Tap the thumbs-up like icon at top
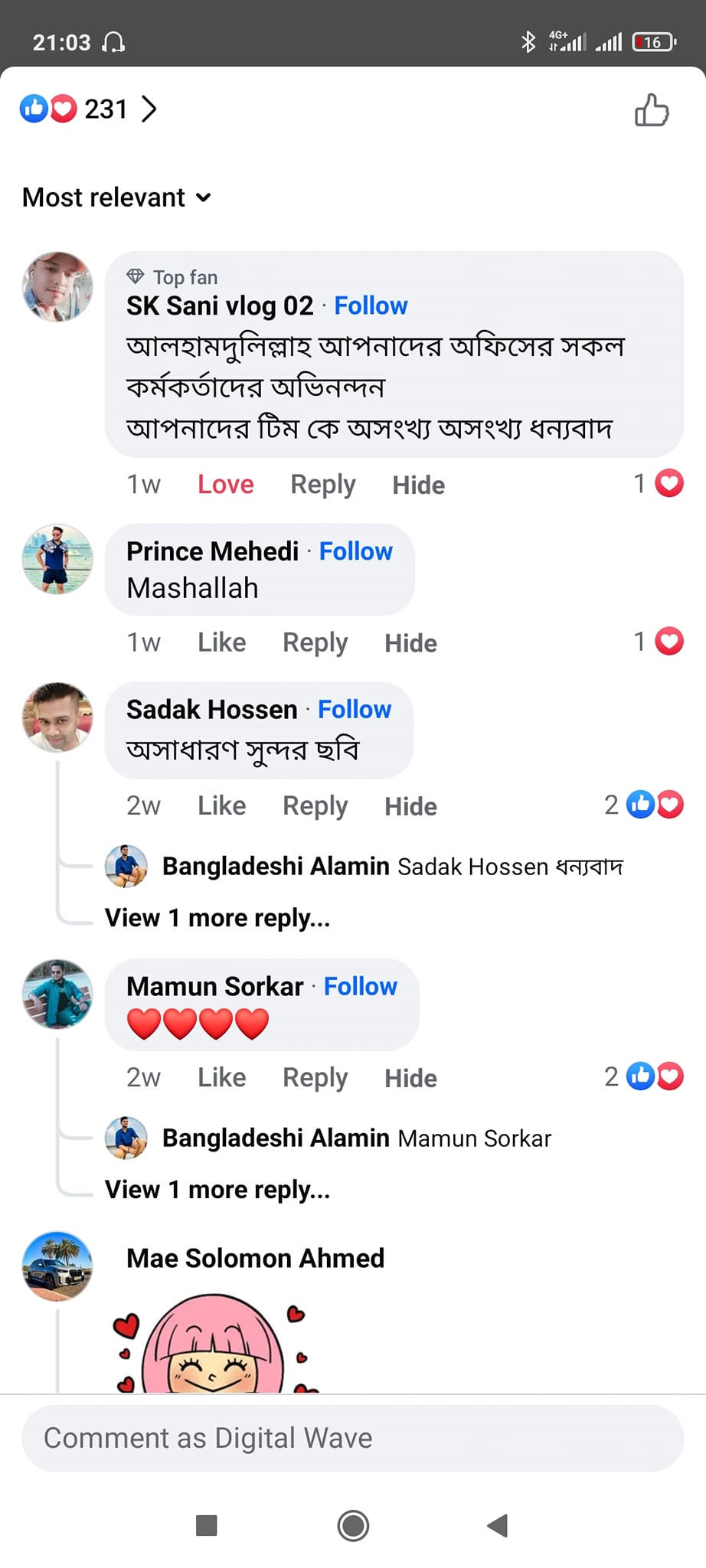This screenshot has height=1568, width=706. click(652, 109)
